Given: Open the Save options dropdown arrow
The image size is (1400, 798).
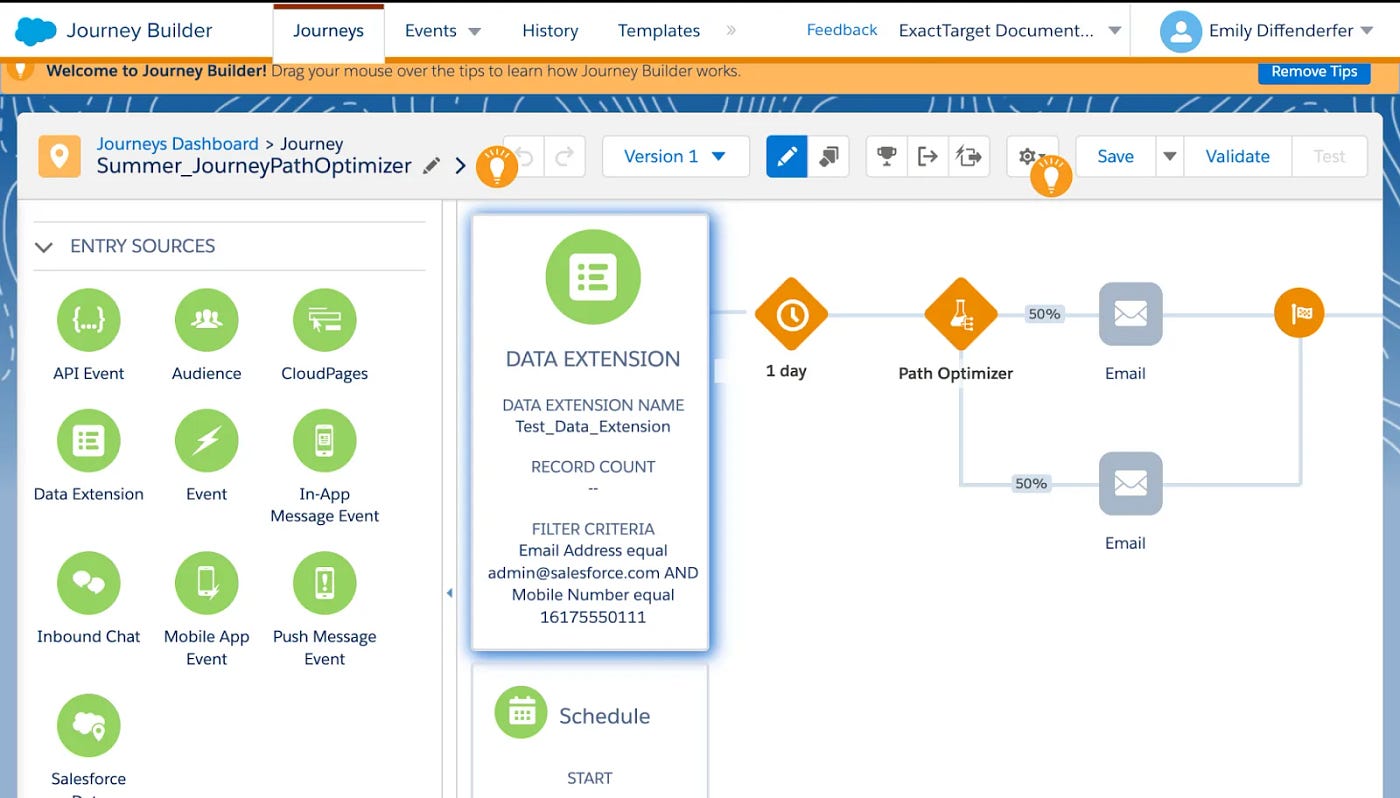Looking at the screenshot, I should coord(1169,156).
